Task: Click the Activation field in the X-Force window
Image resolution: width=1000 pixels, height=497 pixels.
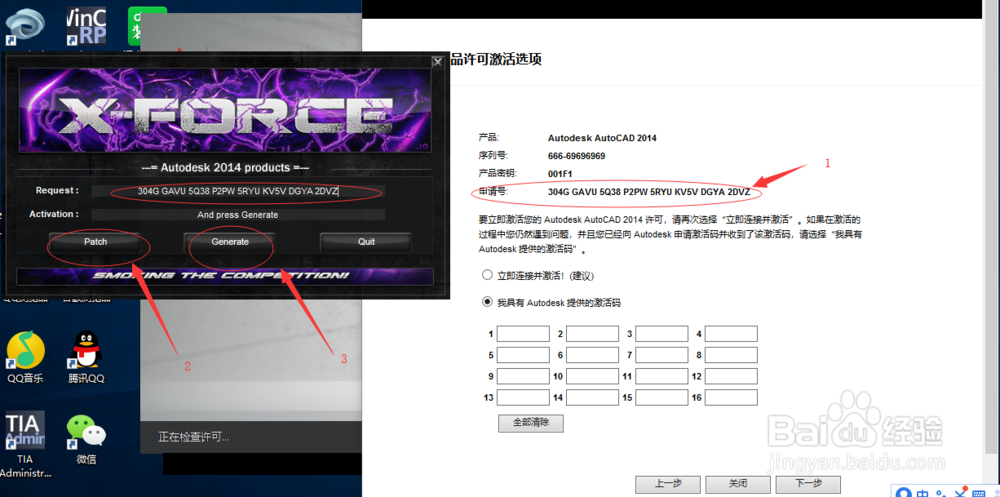Action: pos(238,215)
